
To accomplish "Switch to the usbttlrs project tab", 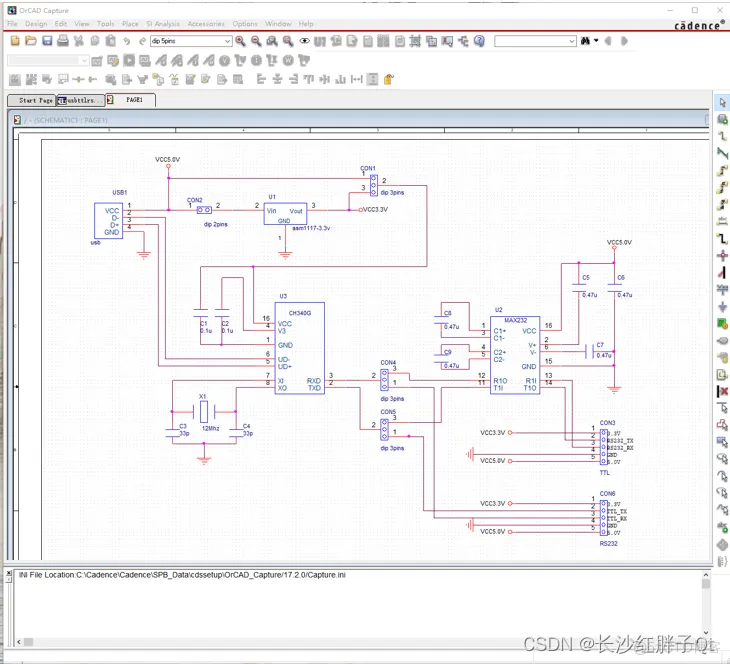I will (x=81, y=100).
